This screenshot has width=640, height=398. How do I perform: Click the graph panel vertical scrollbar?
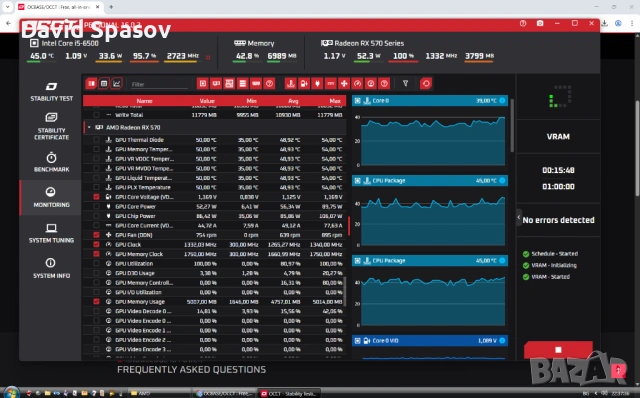point(512,125)
